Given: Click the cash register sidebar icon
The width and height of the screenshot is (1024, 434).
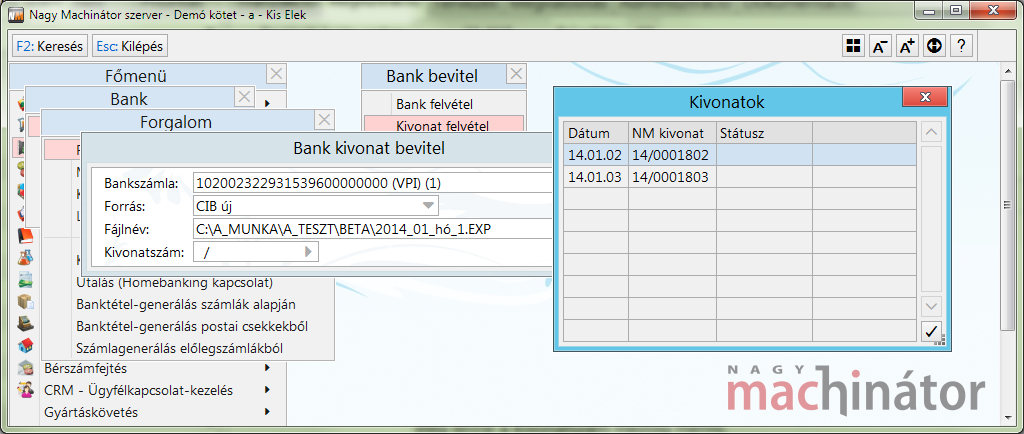Looking at the screenshot, I should (25, 323).
